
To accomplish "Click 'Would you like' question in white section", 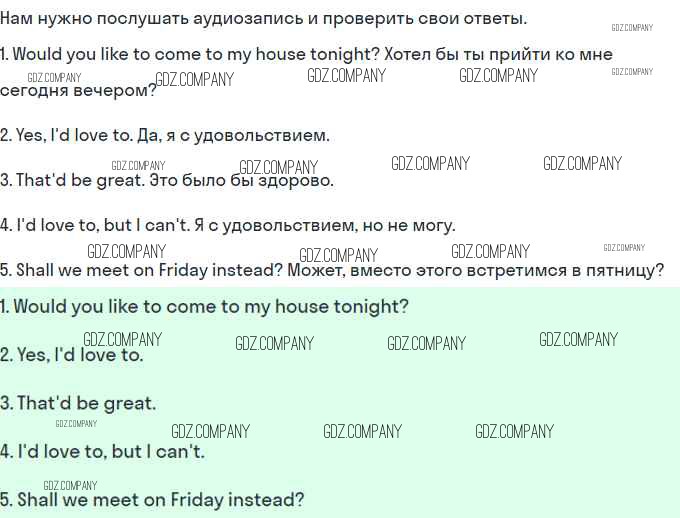I will (x=190, y=54).
